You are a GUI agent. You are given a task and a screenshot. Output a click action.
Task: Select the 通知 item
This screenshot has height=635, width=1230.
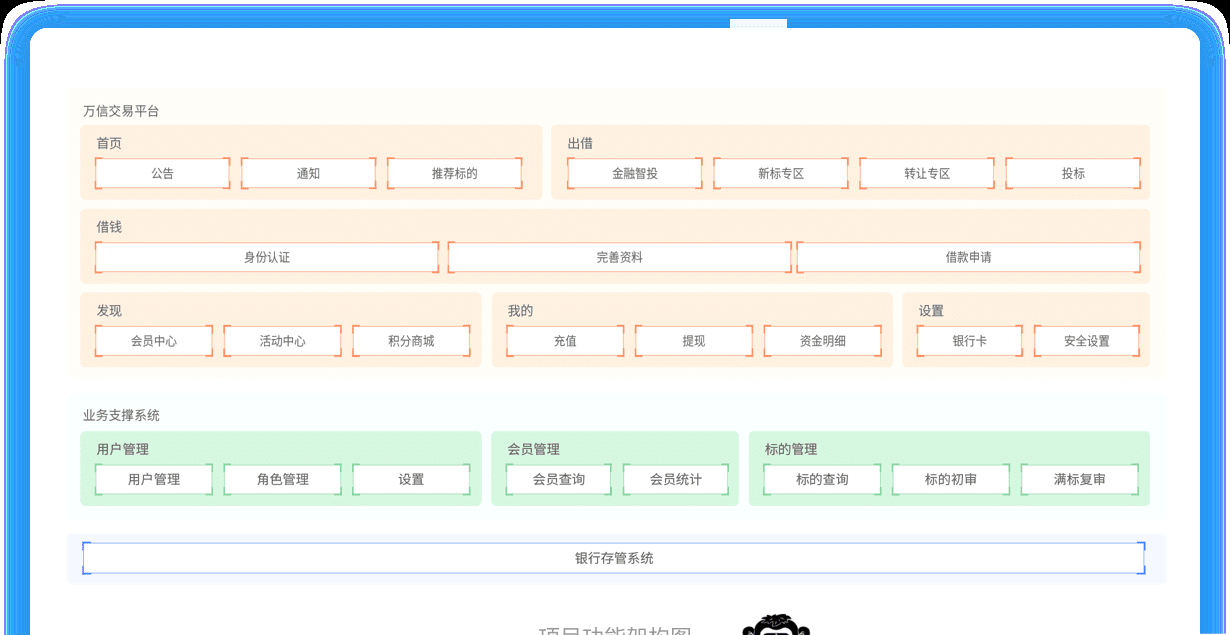point(307,172)
